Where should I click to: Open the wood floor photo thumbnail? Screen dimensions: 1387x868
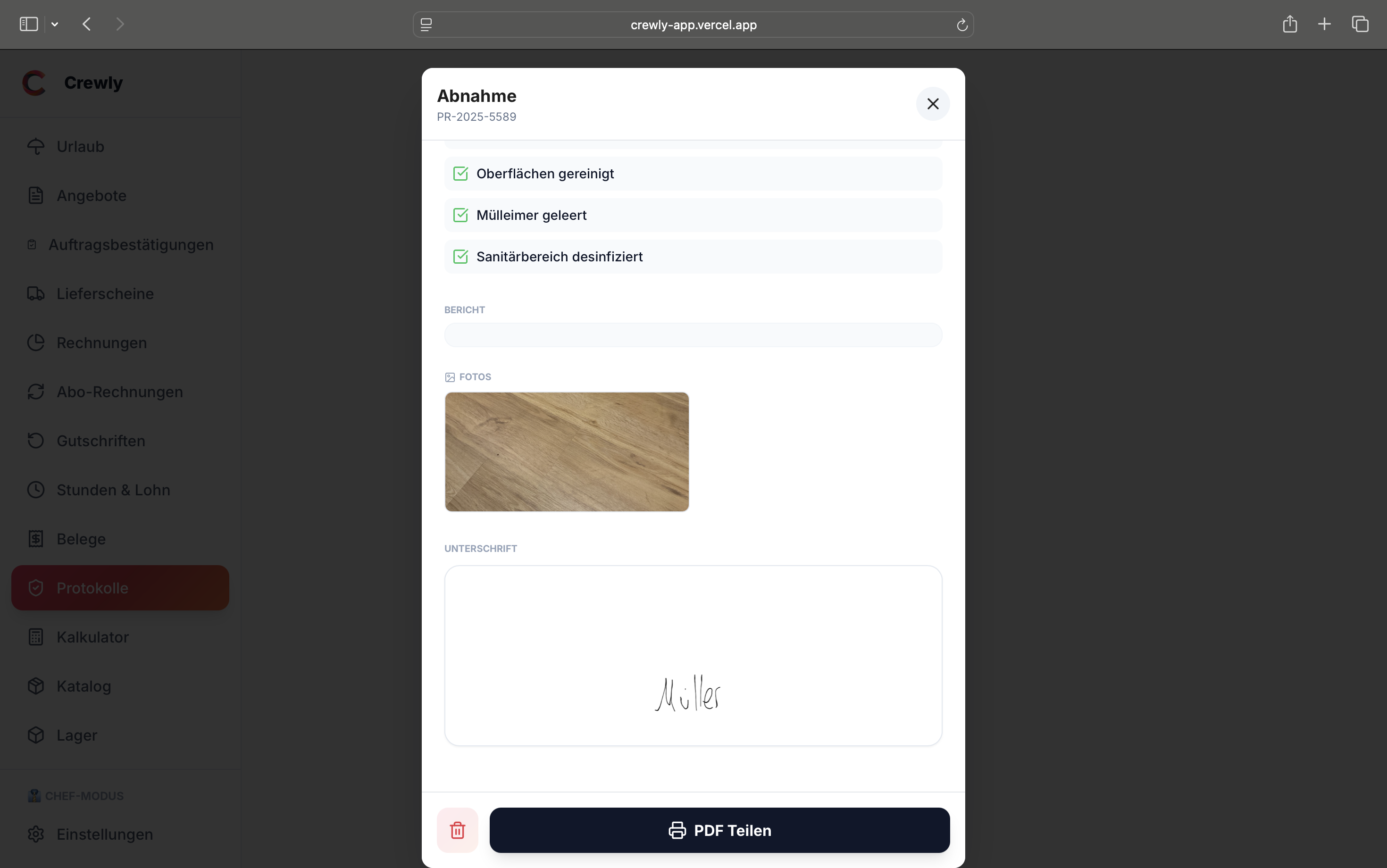tap(567, 452)
